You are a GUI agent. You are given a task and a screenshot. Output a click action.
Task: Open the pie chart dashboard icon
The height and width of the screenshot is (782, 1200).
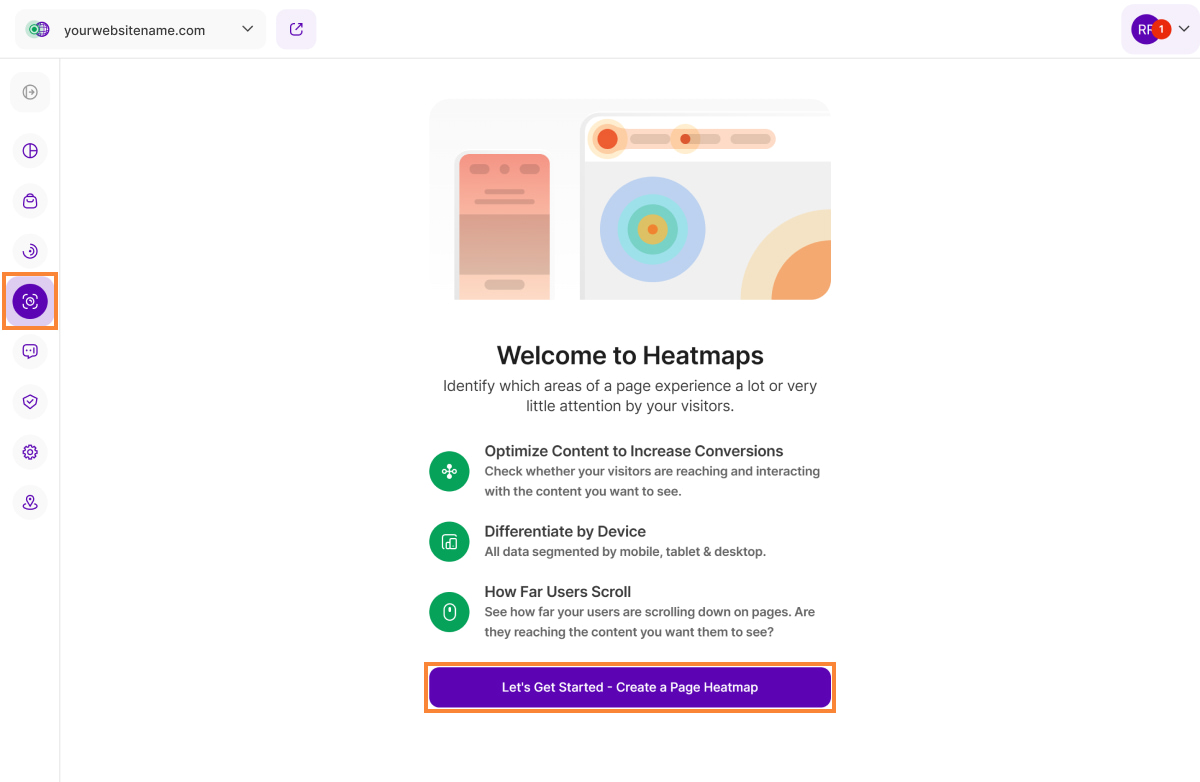[30, 151]
